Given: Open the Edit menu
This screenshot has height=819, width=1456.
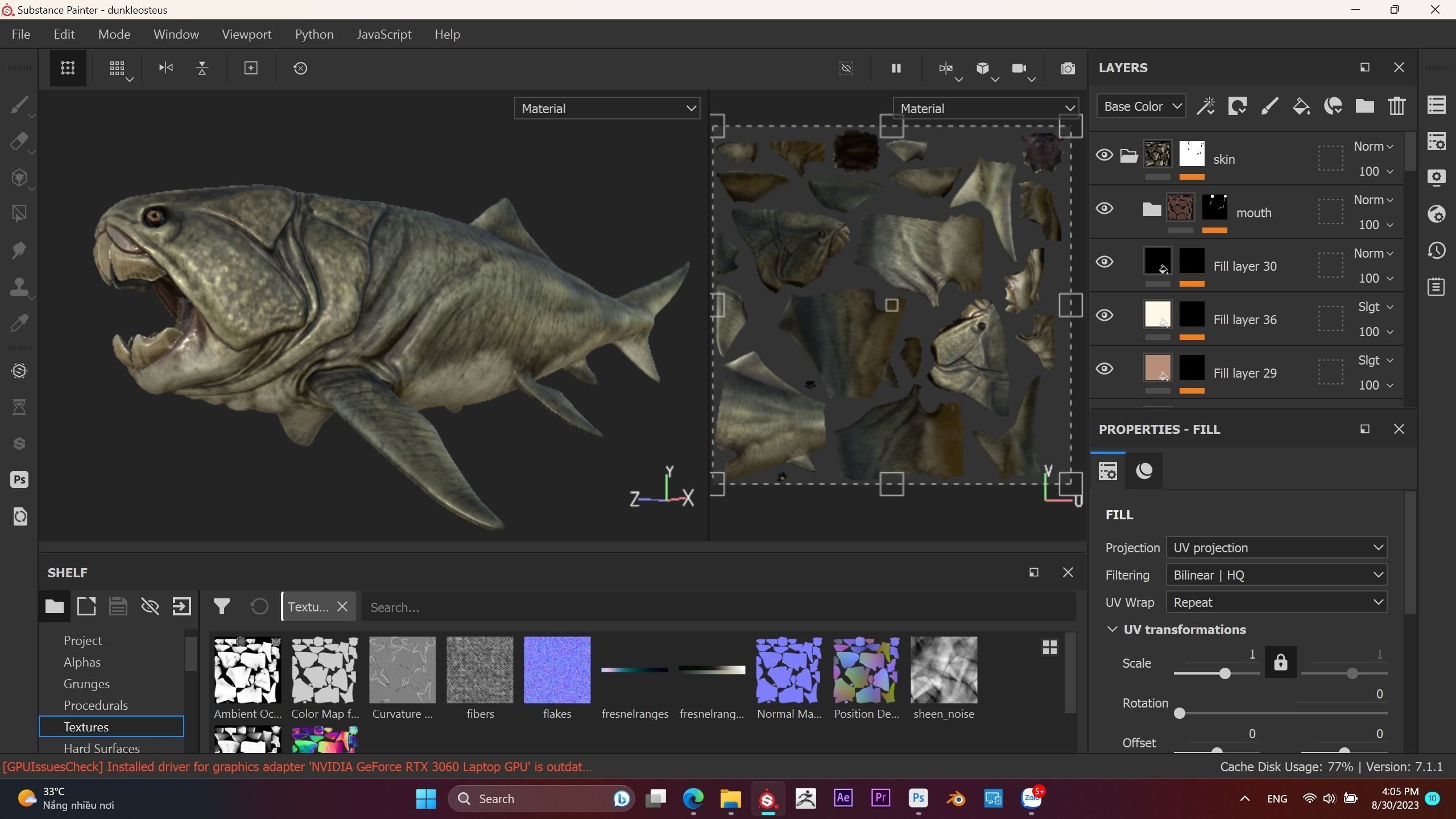Looking at the screenshot, I should (x=64, y=34).
